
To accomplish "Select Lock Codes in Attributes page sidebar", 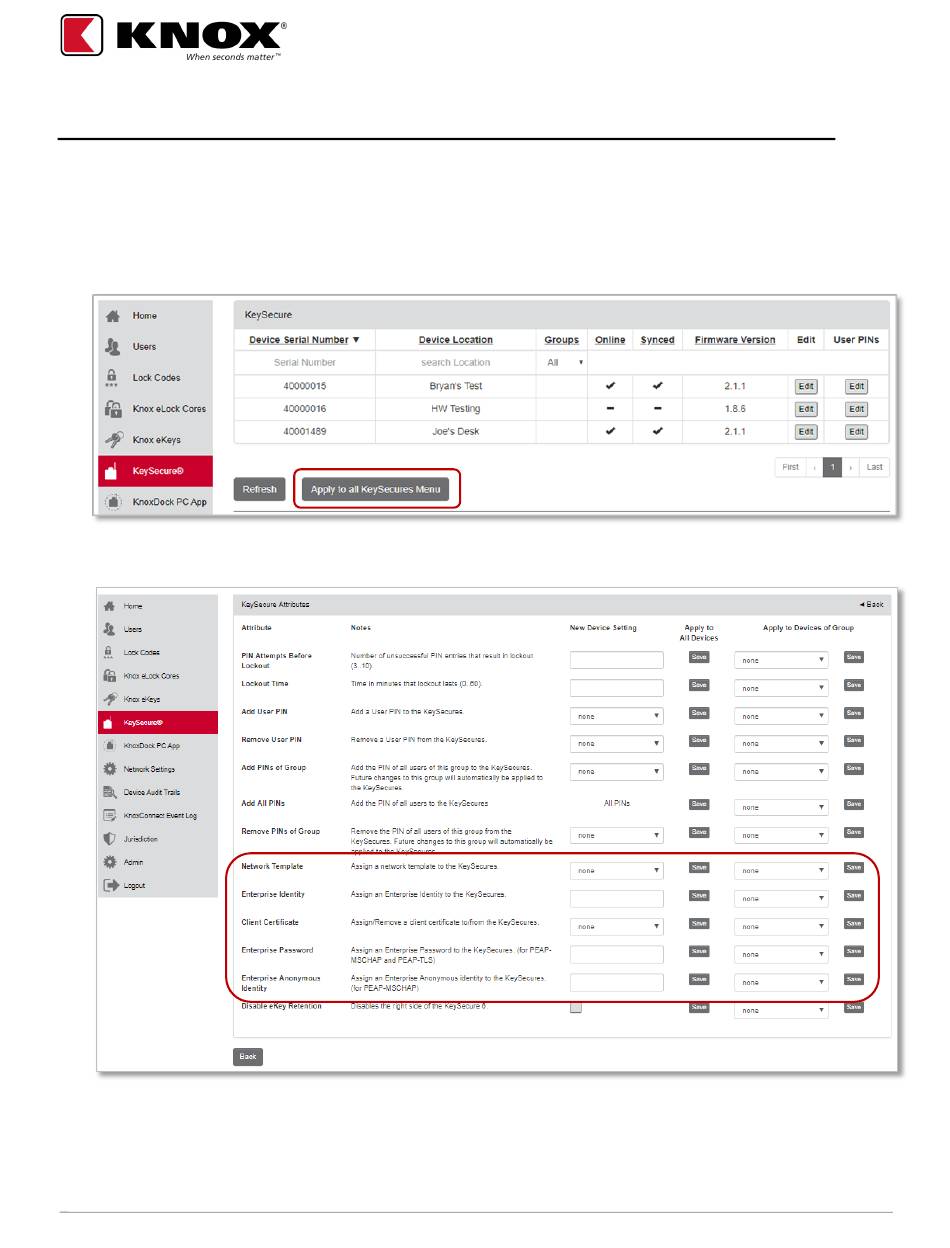I will 156,652.
